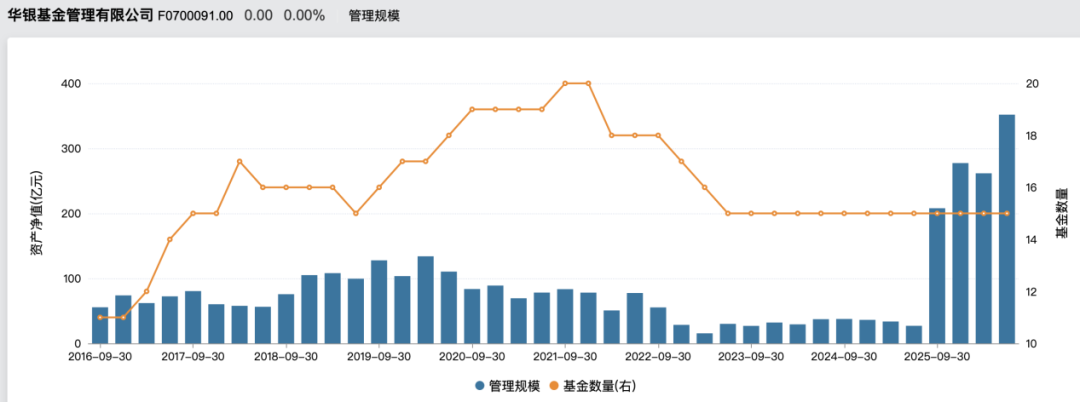Screen dimensions: 1080x402
Task: Click the right axis title 基金数量
Action: tap(1061, 213)
